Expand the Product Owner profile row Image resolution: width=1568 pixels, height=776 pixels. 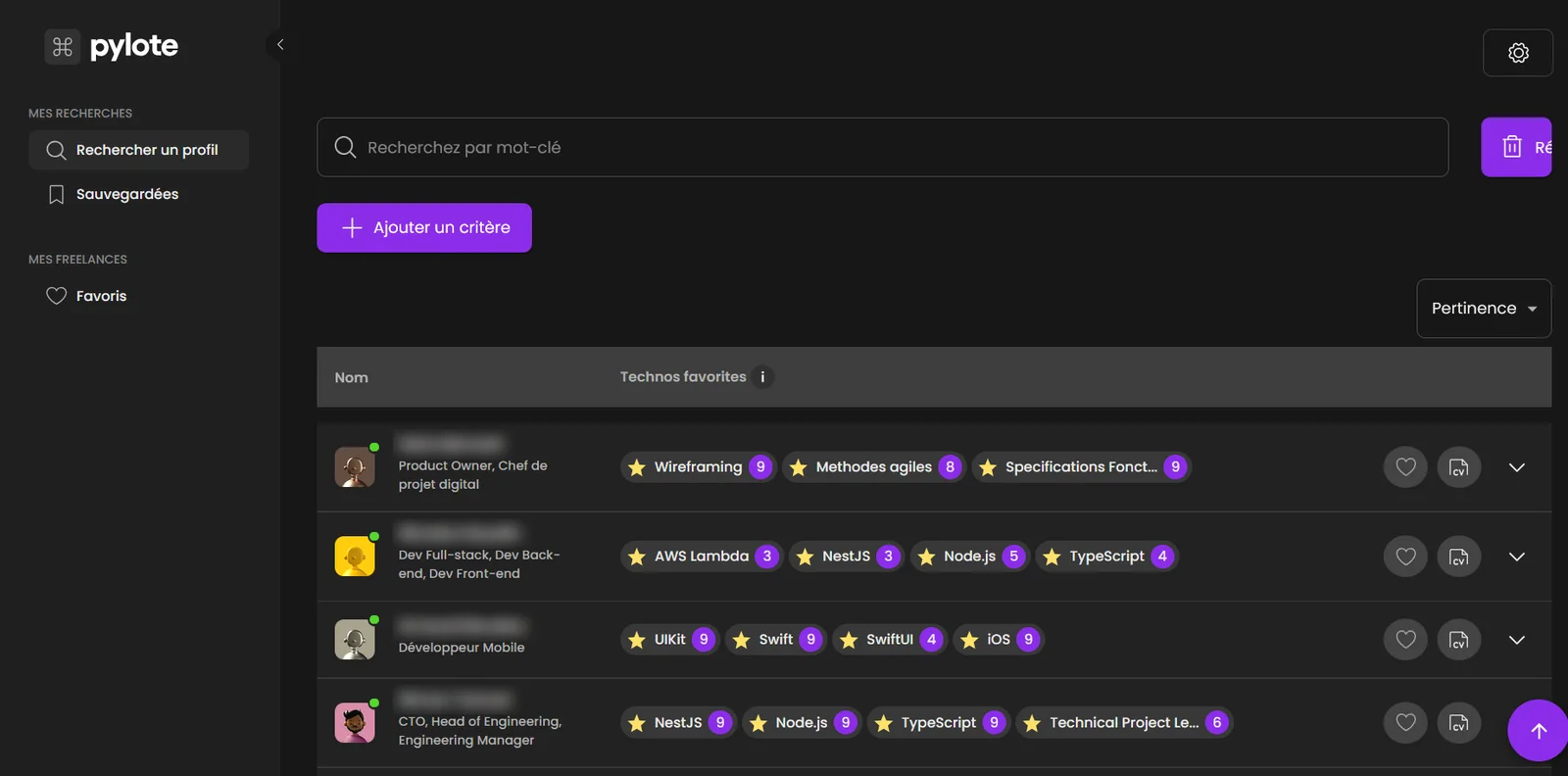click(x=1517, y=467)
